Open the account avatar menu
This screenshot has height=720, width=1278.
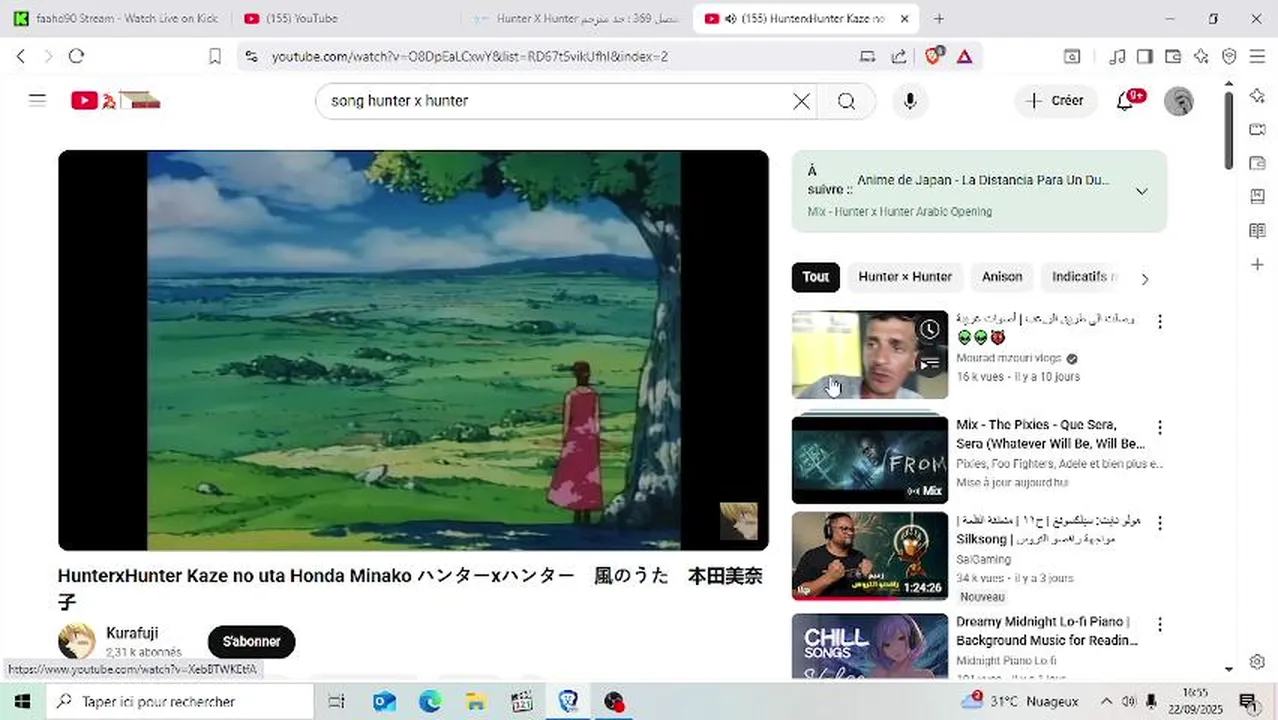click(1179, 101)
